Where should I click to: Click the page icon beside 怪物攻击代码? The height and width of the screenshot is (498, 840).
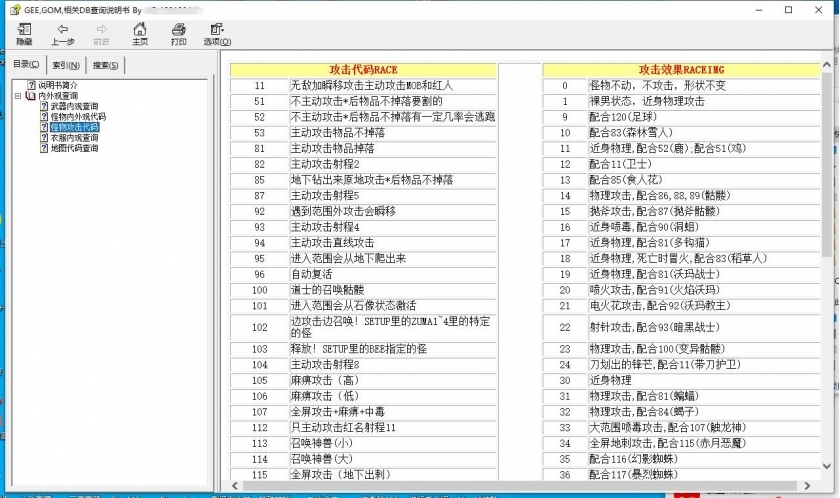pos(44,128)
